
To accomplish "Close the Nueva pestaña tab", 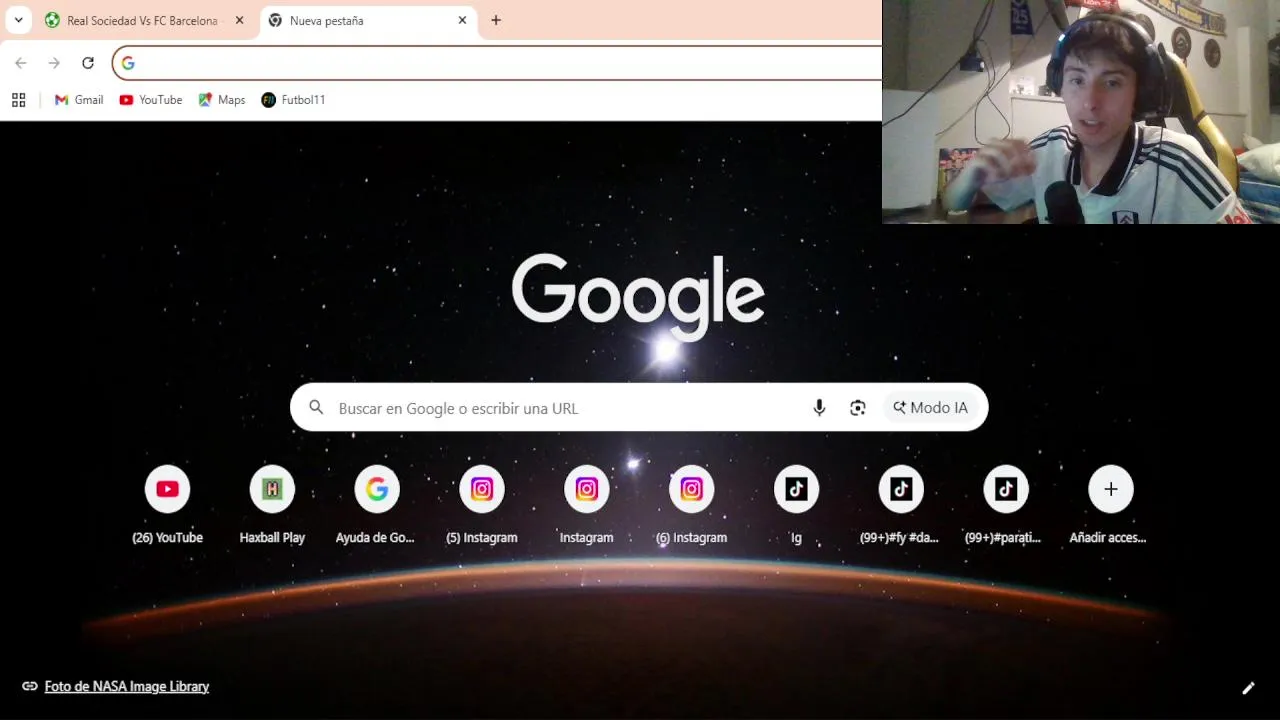I will click(462, 20).
